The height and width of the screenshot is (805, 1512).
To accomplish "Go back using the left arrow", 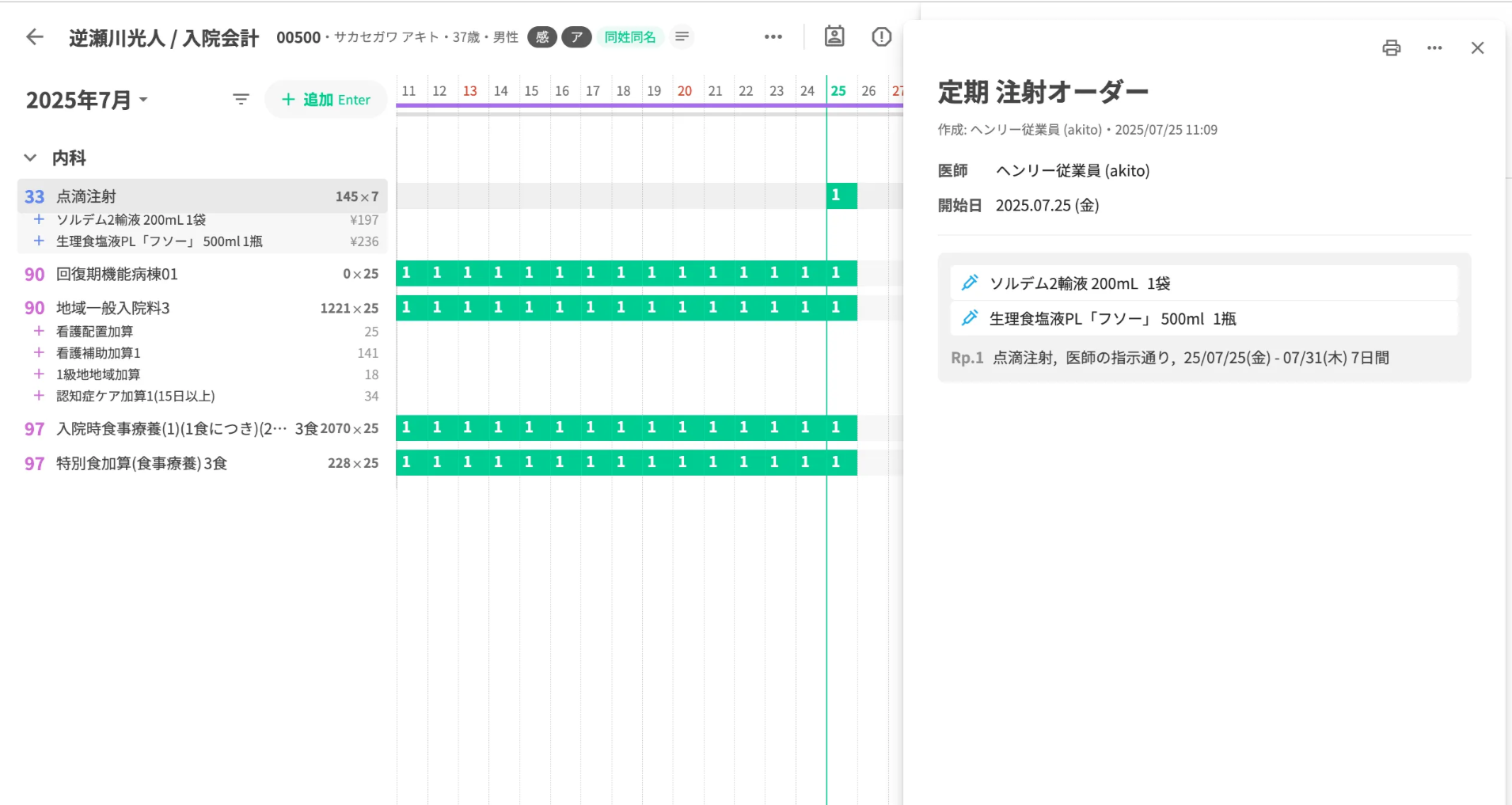I will pos(35,37).
